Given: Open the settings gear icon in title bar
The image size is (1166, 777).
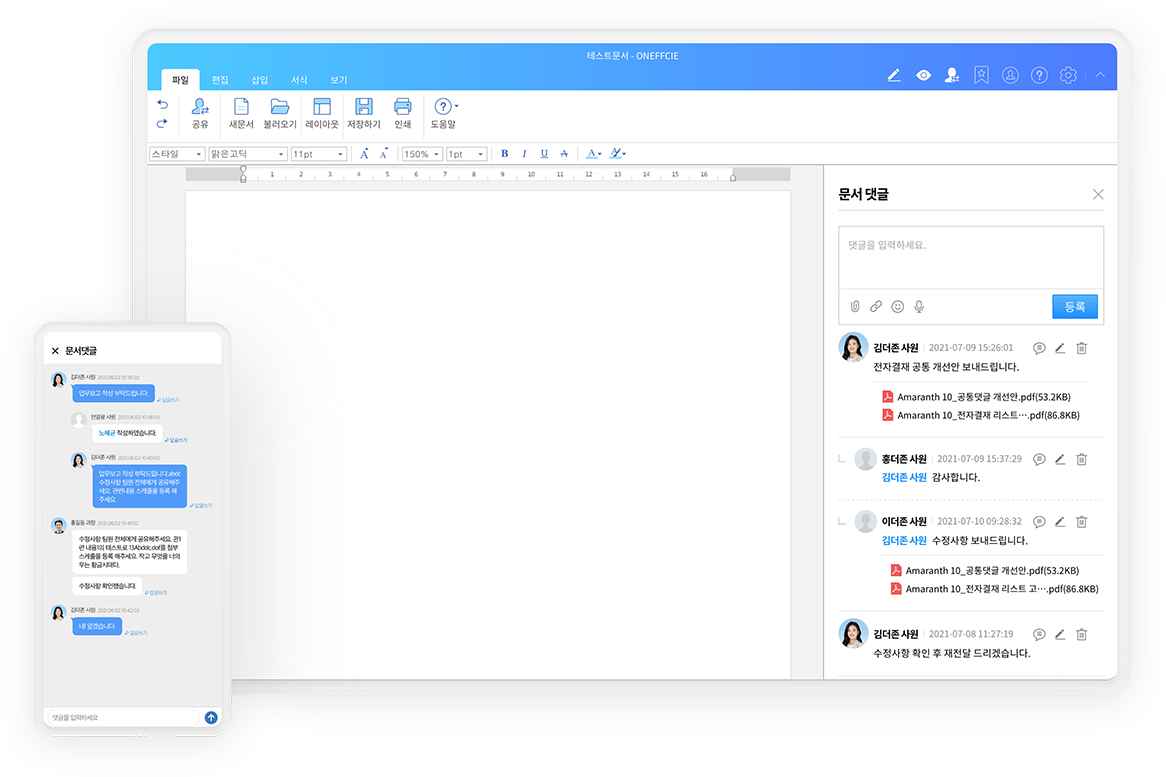Looking at the screenshot, I should (1068, 75).
